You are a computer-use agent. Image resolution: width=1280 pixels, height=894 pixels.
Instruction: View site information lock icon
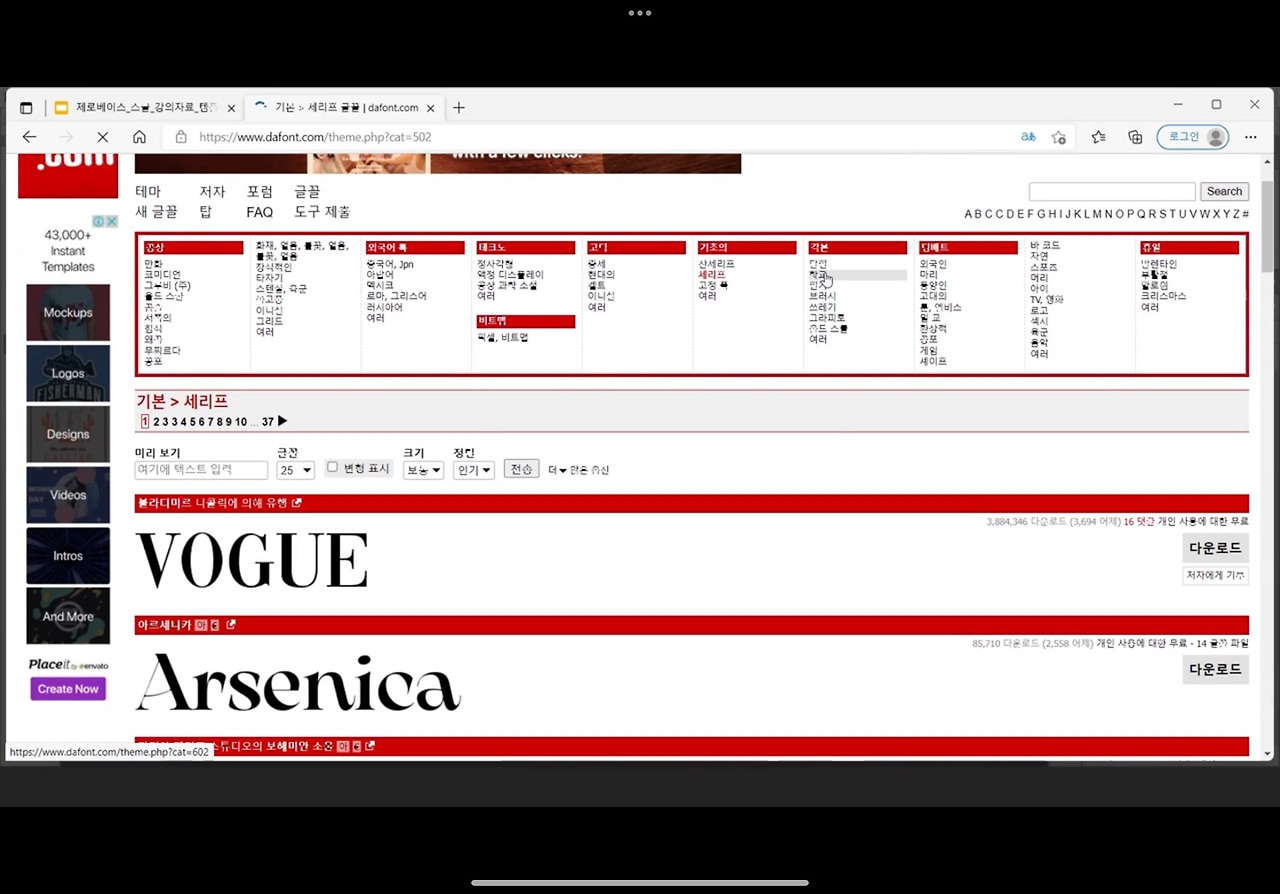coord(181,137)
